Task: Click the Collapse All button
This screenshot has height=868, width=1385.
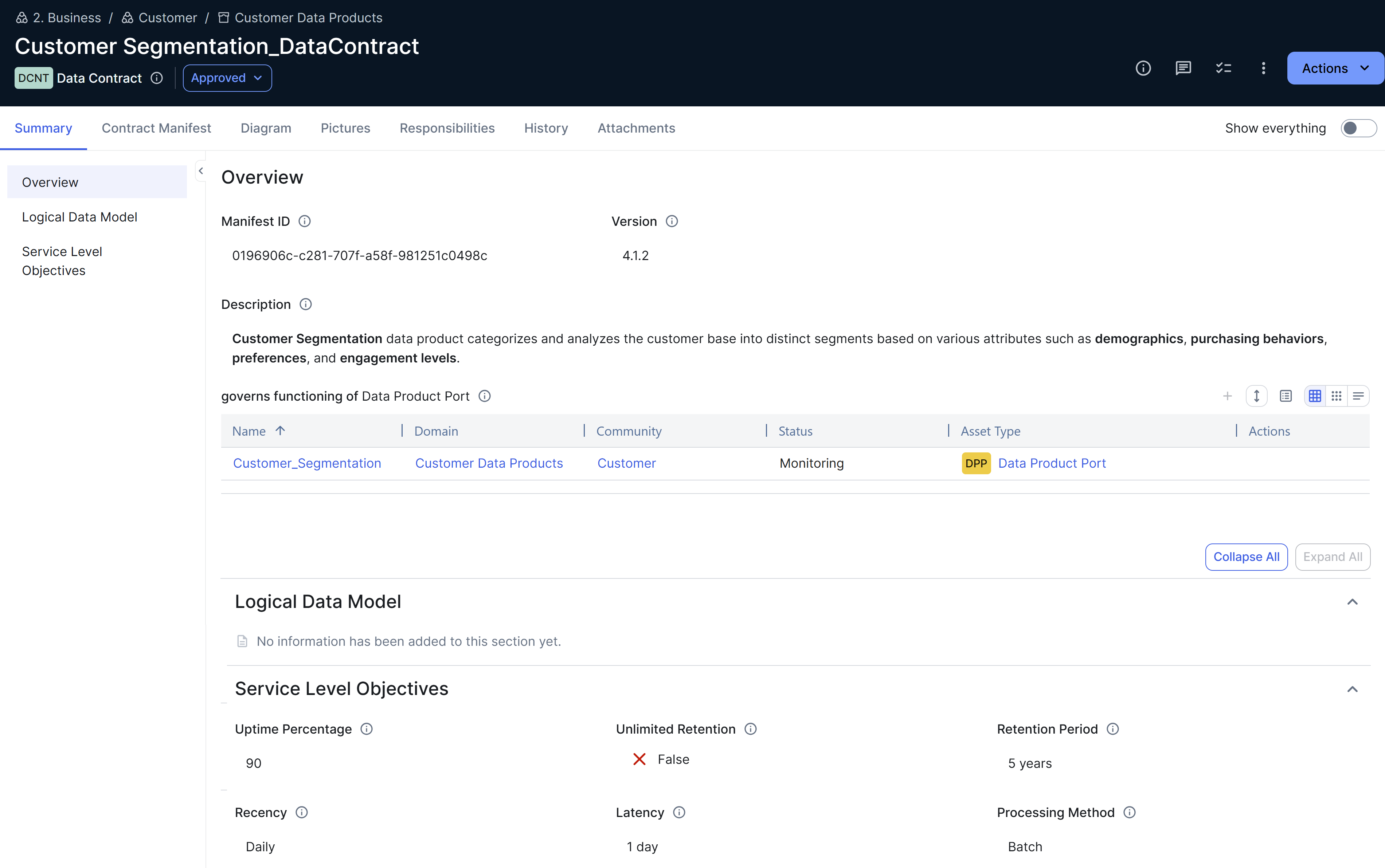Action: [x=1246, y=557]
